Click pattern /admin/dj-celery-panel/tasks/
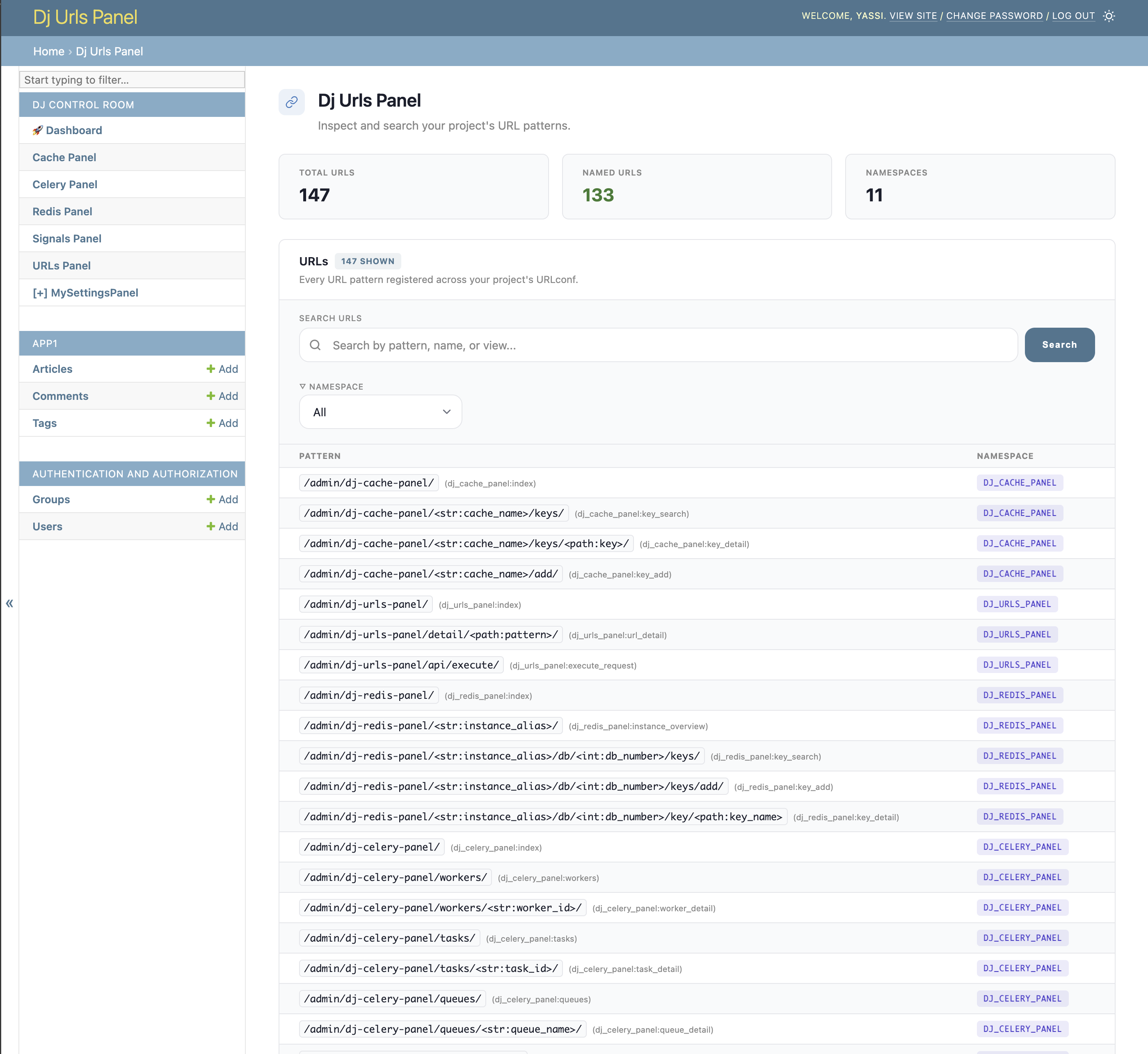Image resolution: width=1148 pixels, height=1054 pixels. pos(390,938)
